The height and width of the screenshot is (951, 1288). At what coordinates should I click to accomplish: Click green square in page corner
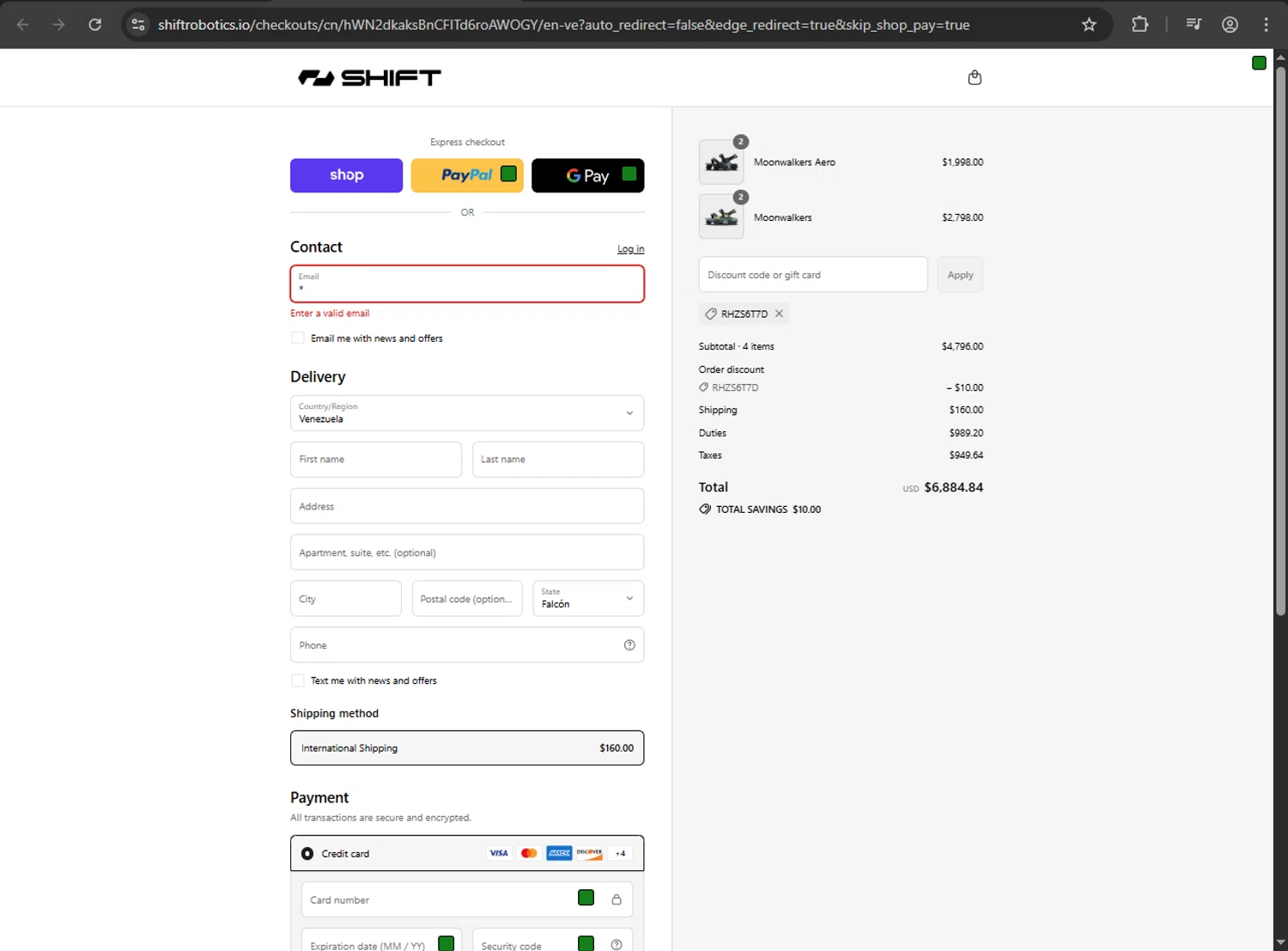click(1259, 63)
